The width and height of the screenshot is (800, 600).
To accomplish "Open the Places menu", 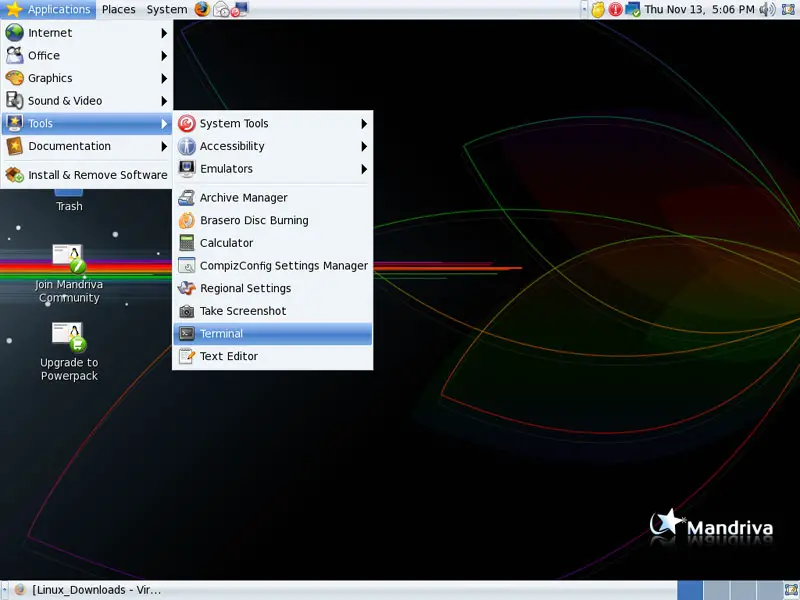I will (x=118, y=9).
